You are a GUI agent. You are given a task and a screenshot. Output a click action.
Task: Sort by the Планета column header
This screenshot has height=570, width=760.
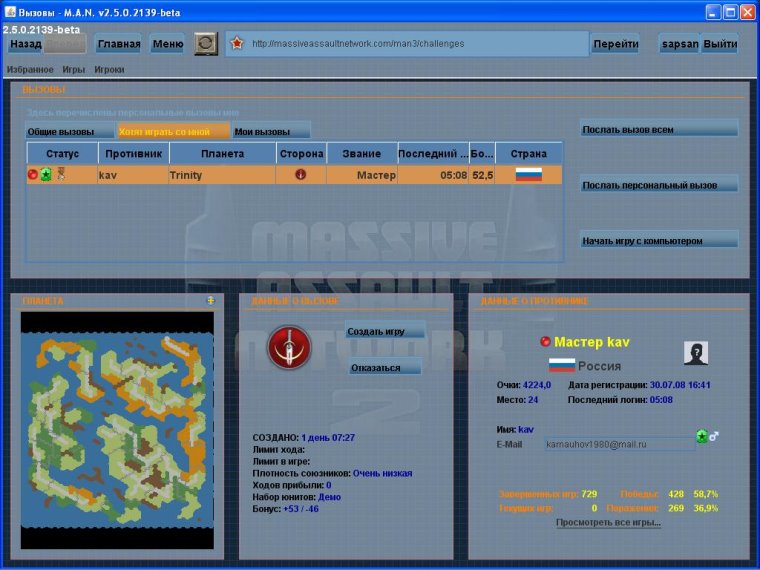click(x=222, y=154)
